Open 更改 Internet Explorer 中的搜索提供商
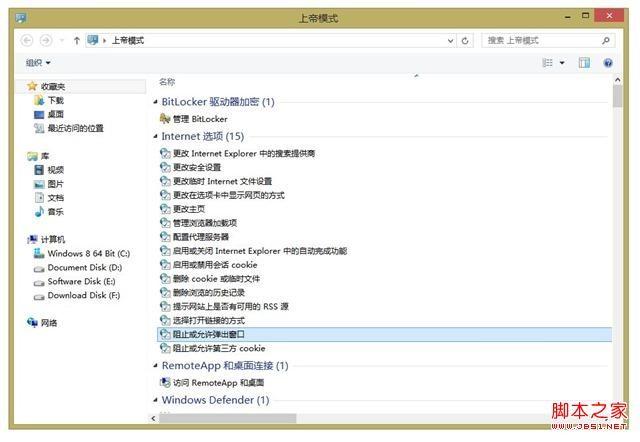 point(244,153)
